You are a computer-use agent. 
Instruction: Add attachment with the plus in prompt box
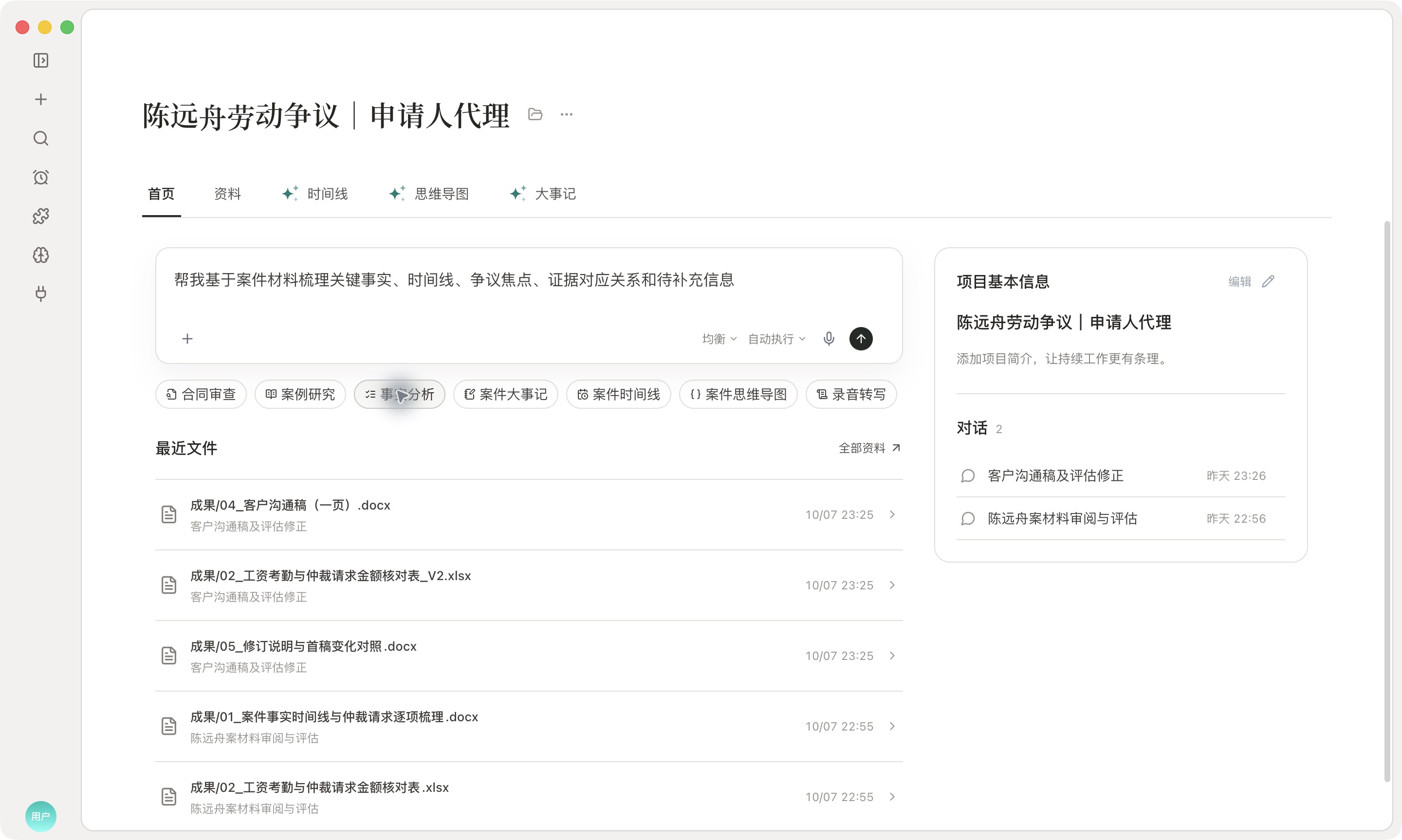click(x=187, y=339)
